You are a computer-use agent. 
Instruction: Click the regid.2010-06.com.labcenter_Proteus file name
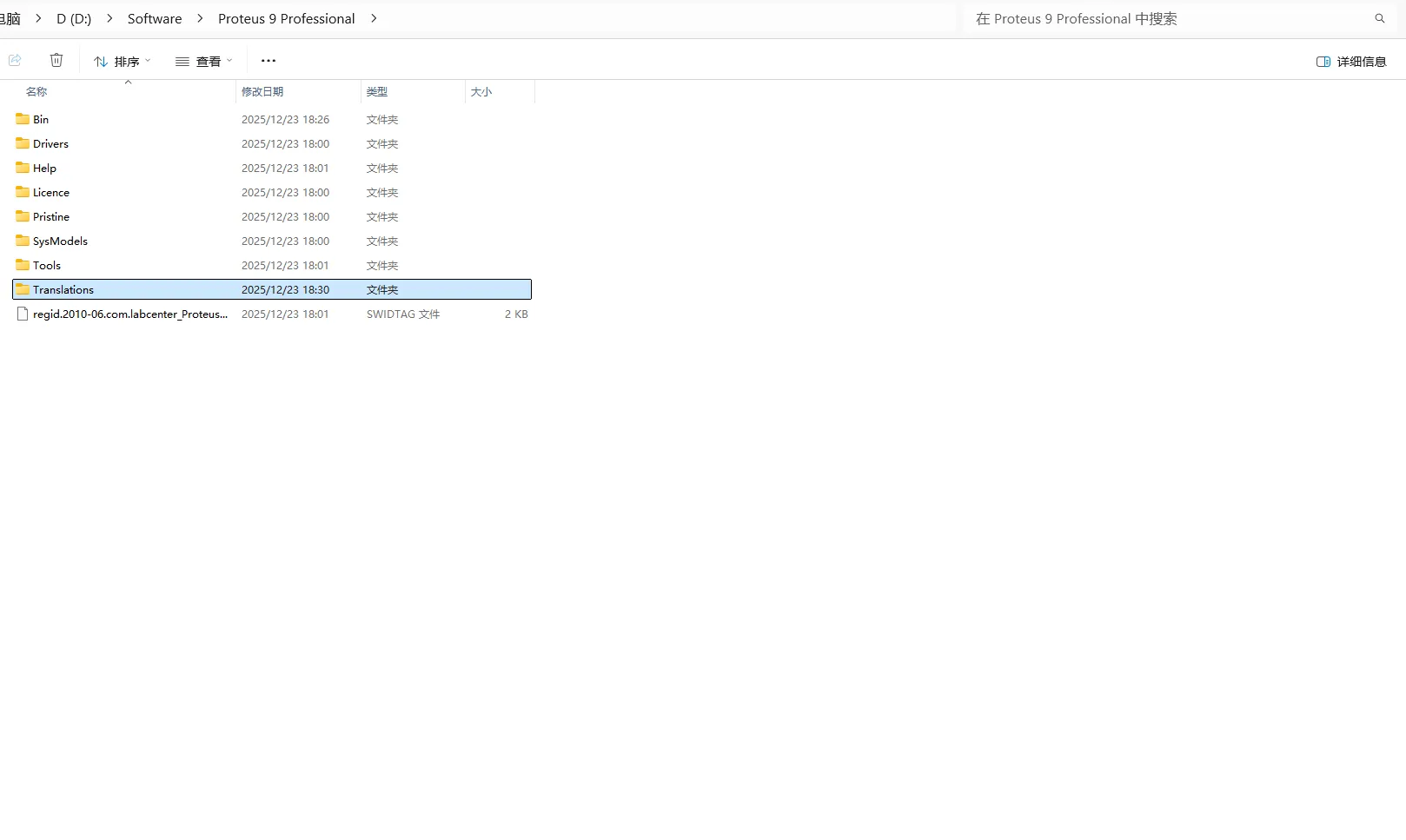[130, 314]
